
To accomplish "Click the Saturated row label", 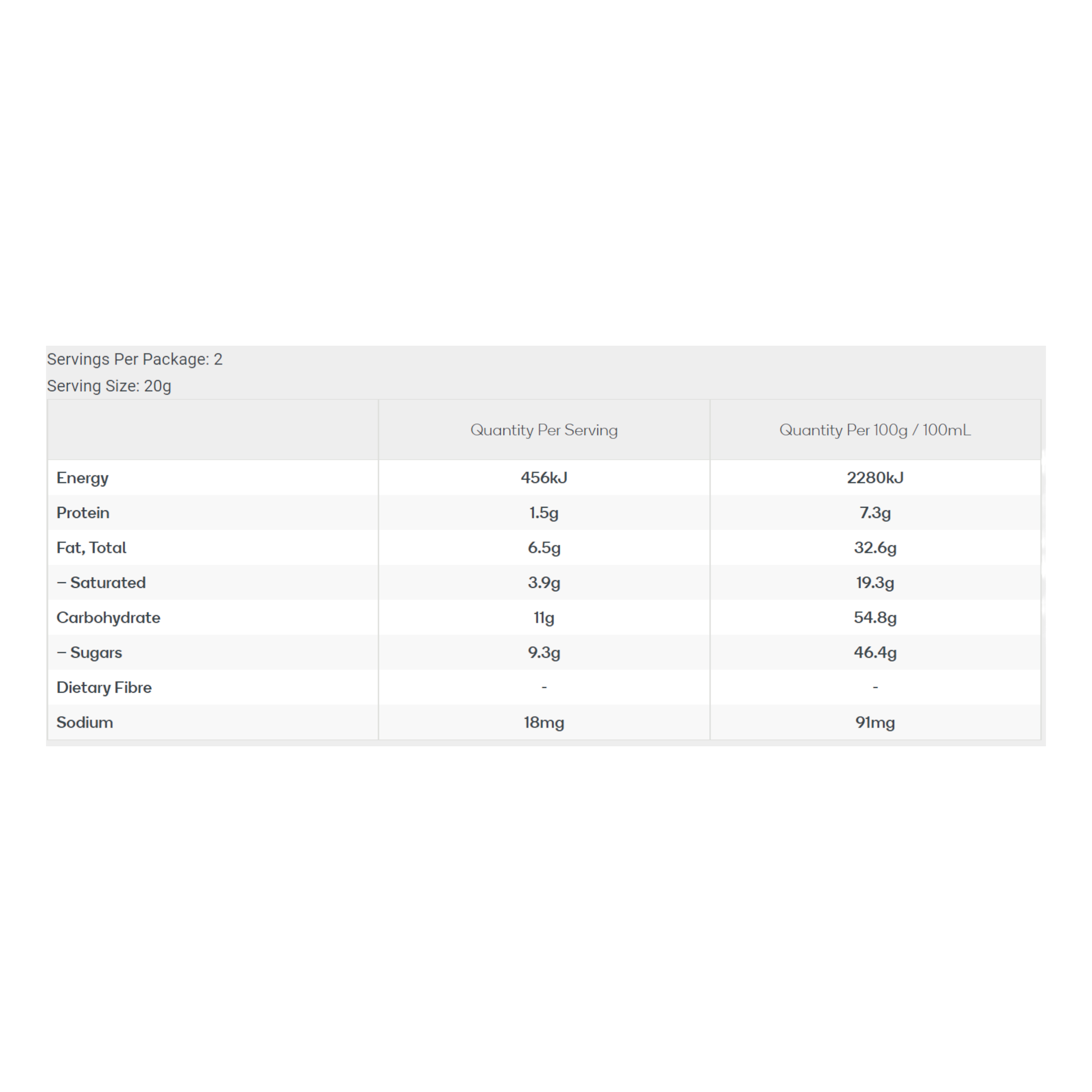I will click(x=107, y=583).
